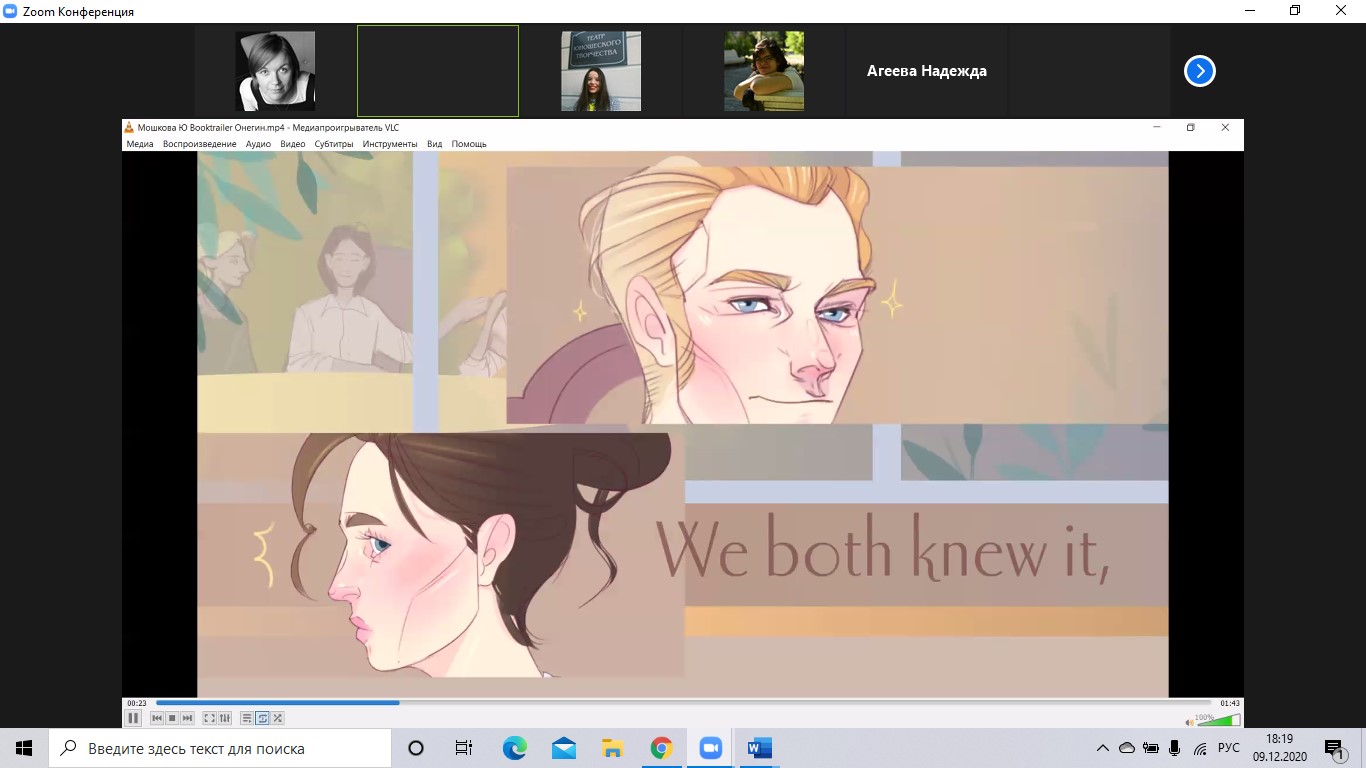Image resolution: width=1366 pixels, height=768 pixels.
Task: Open the Windows Start menu
Action: pos(24,748)
